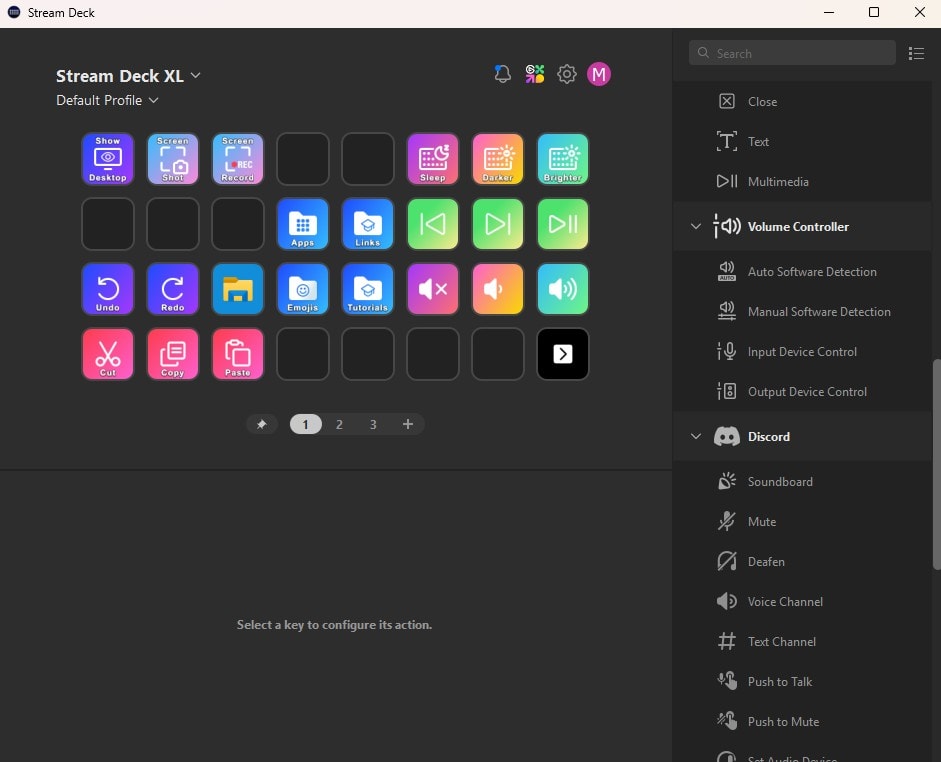Select the volume up key
Viewport: 941px width, 762px height.
[563, 289]
